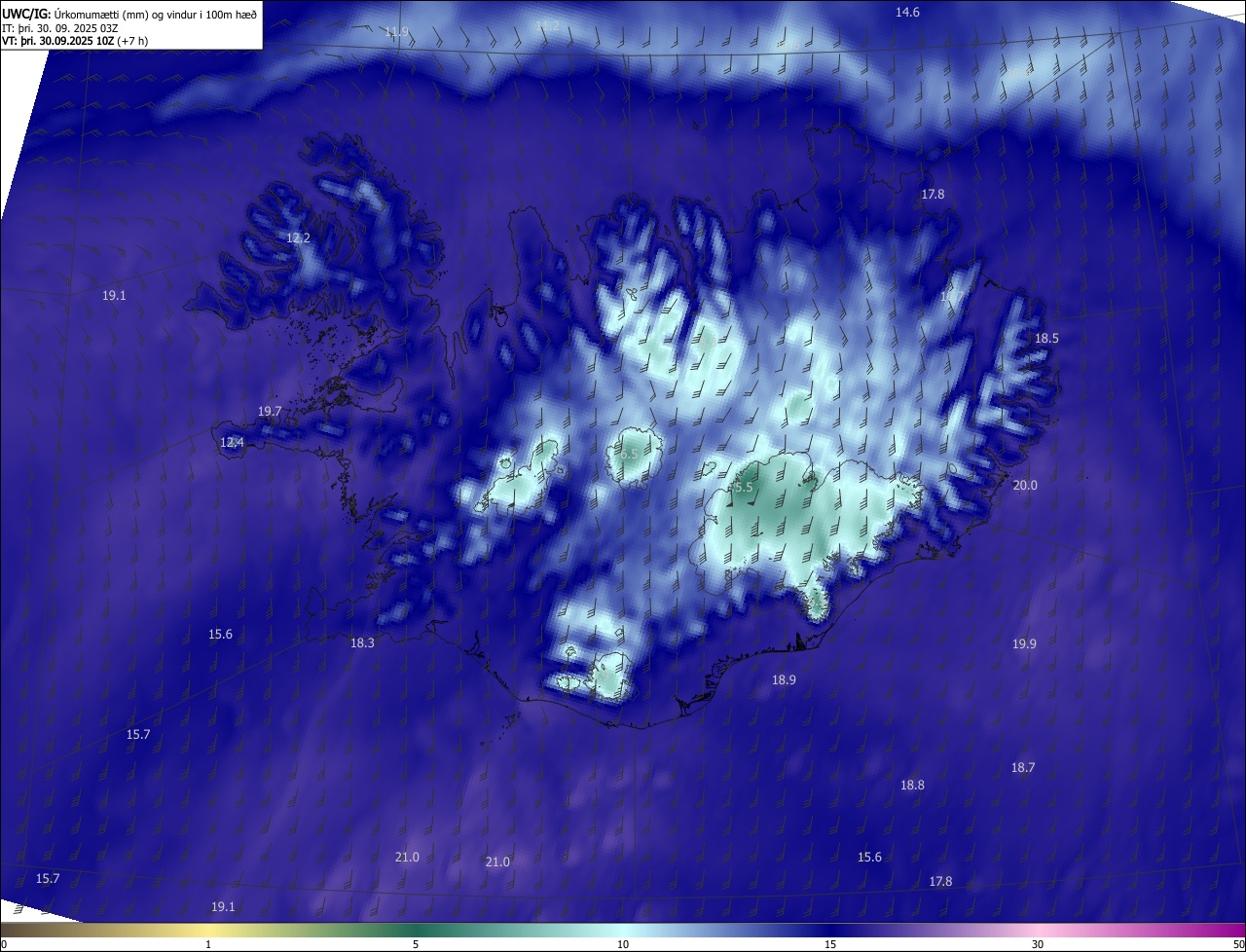Click the 6.5 value on the central glacier
The image size is (1246, 952).
(x=629, y=455)
